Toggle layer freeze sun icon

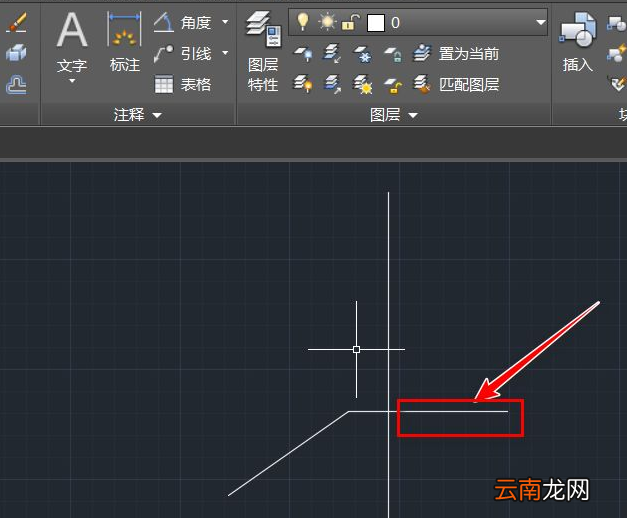pos(327,22)
